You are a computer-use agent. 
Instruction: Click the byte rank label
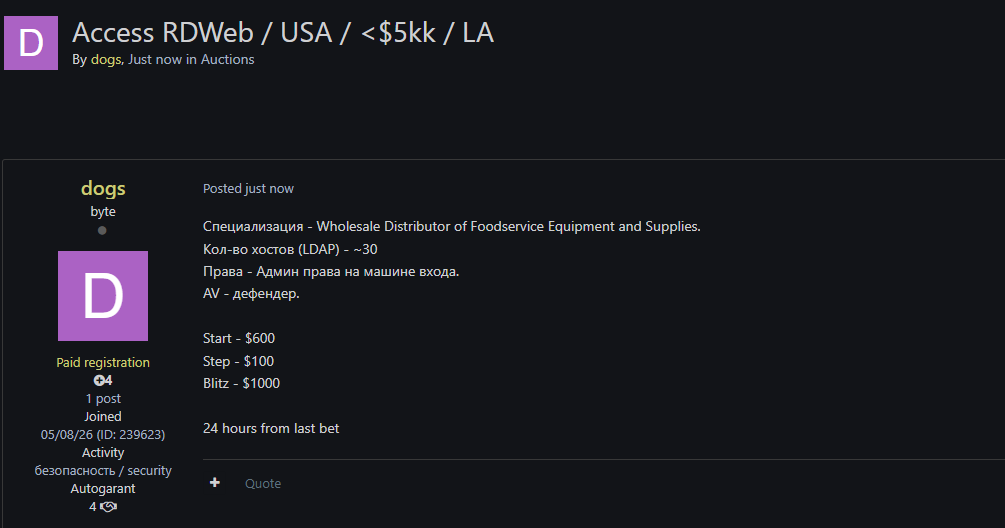[103, 211]
